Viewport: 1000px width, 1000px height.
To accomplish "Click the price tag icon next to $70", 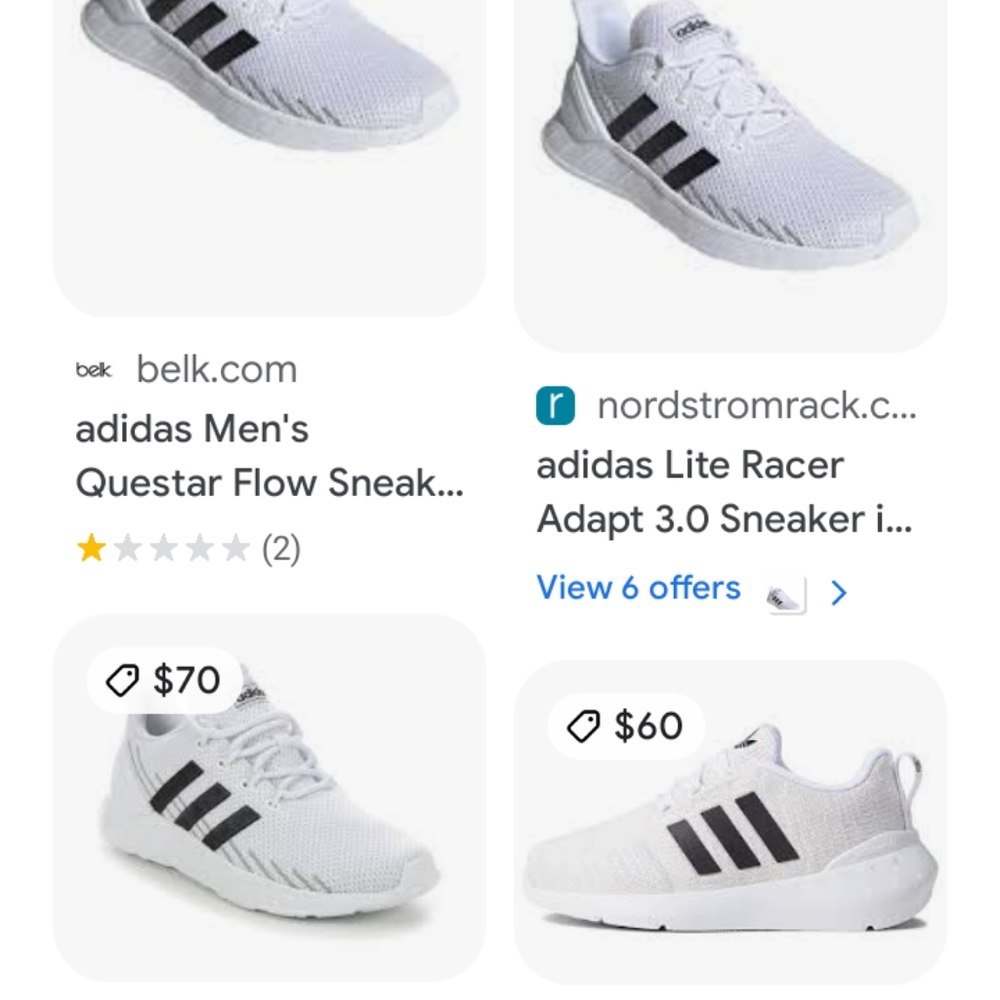I will pyautogui.click(x=122, y=680).
